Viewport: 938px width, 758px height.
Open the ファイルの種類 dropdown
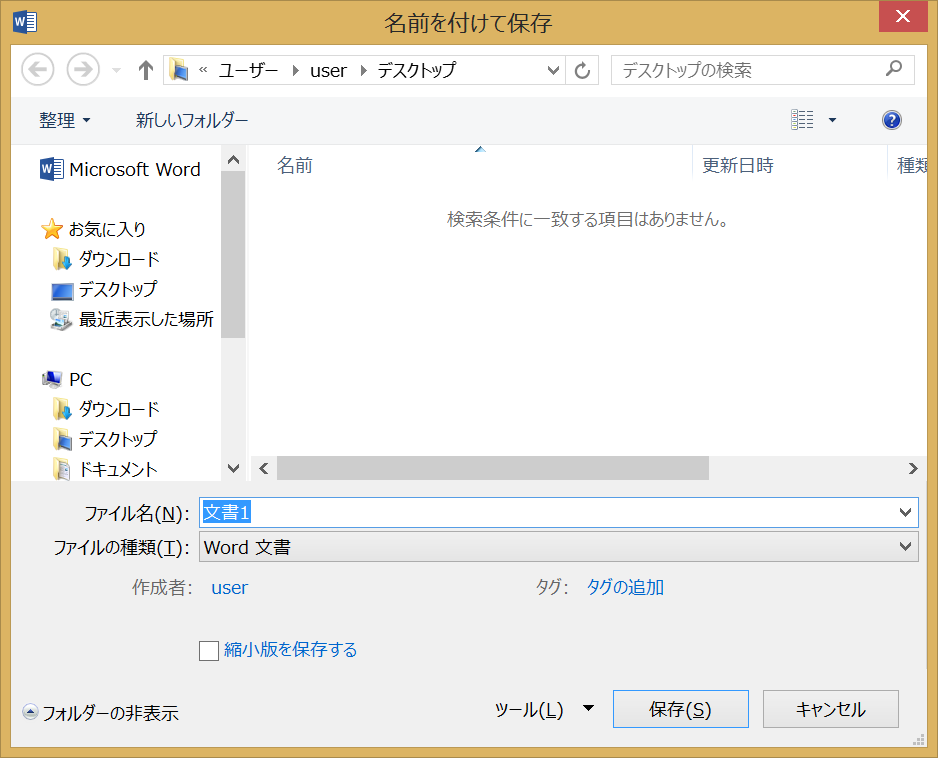905,546
